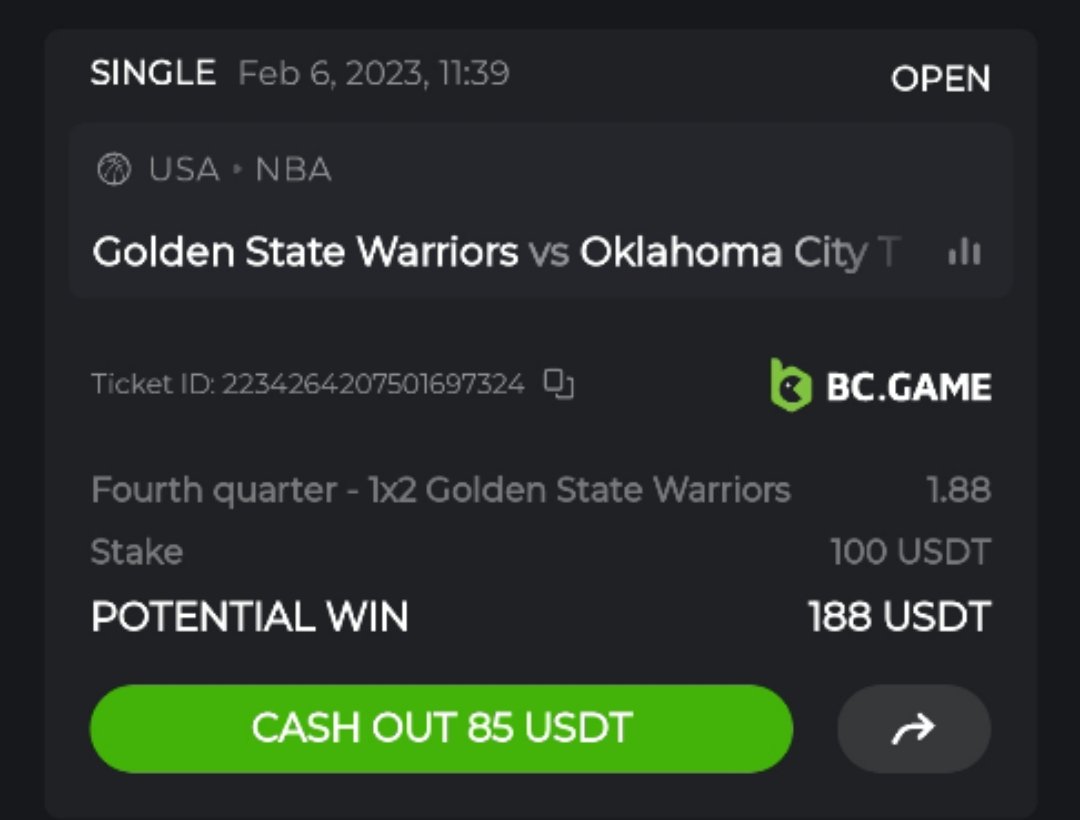Select the SINGLE bet type label
The image size is (1080, 820).
(153, 73)
